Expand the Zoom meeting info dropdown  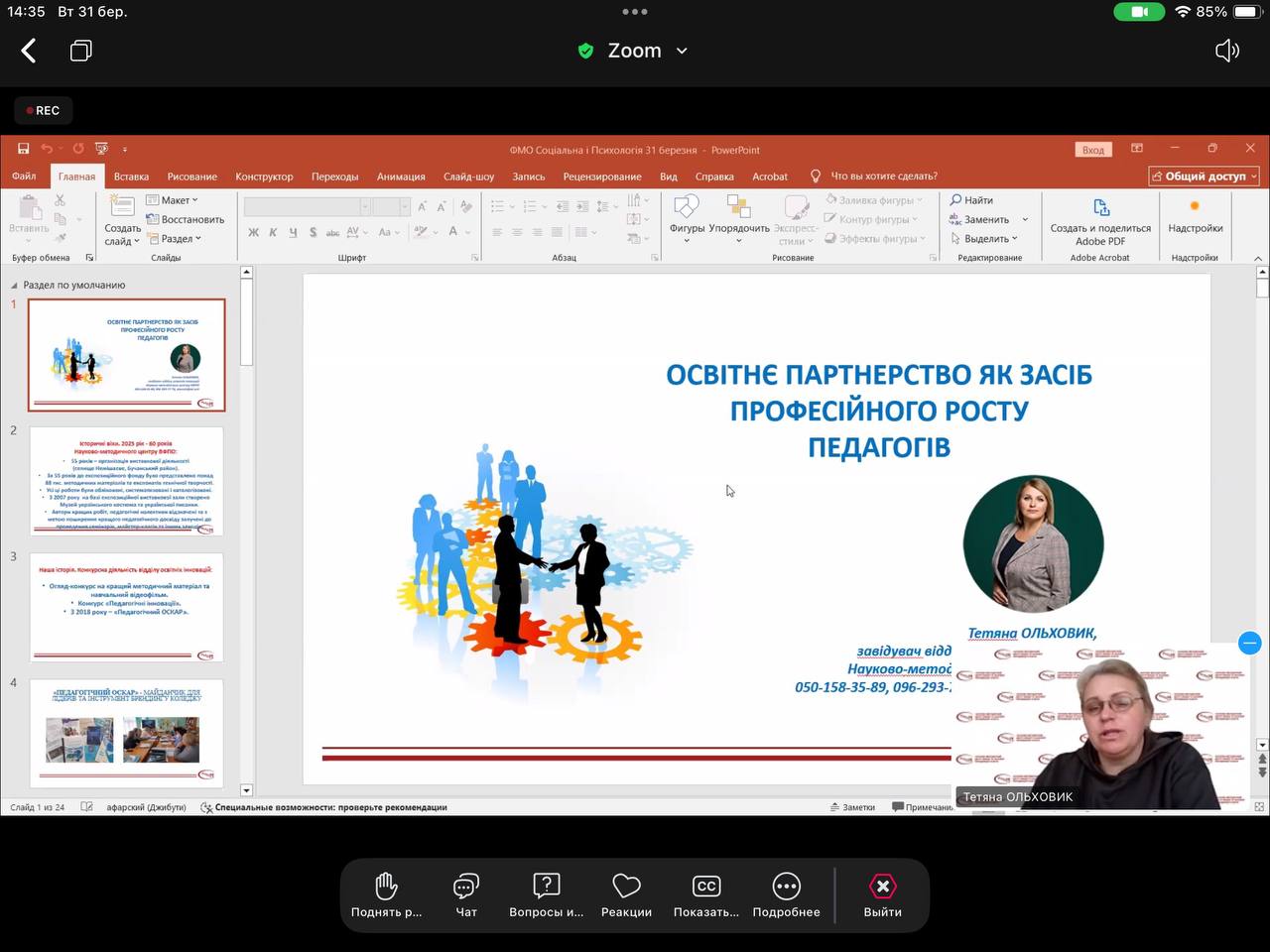tap(682, 51)
